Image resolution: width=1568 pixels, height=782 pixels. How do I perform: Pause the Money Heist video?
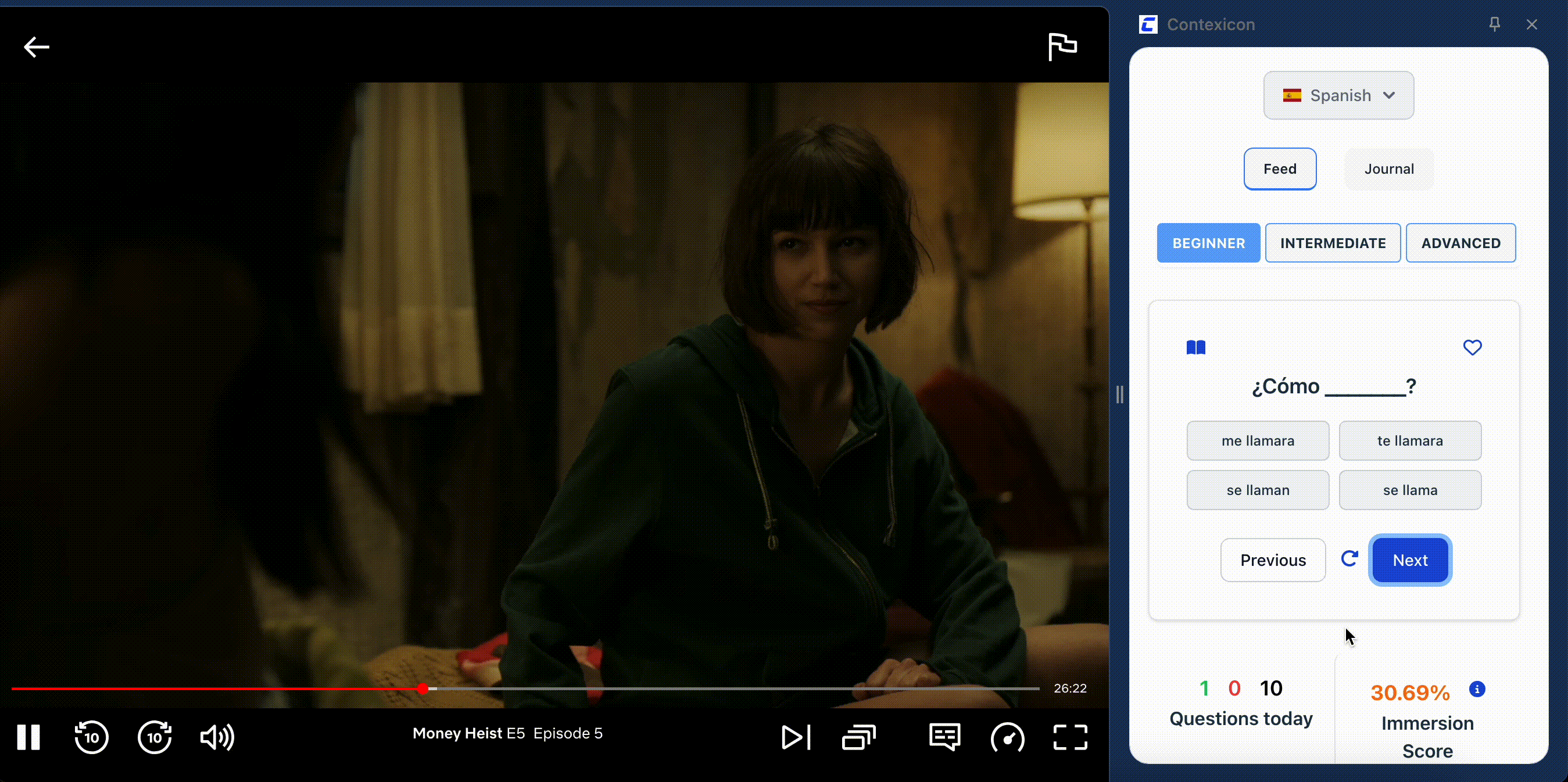coord(28,737)
